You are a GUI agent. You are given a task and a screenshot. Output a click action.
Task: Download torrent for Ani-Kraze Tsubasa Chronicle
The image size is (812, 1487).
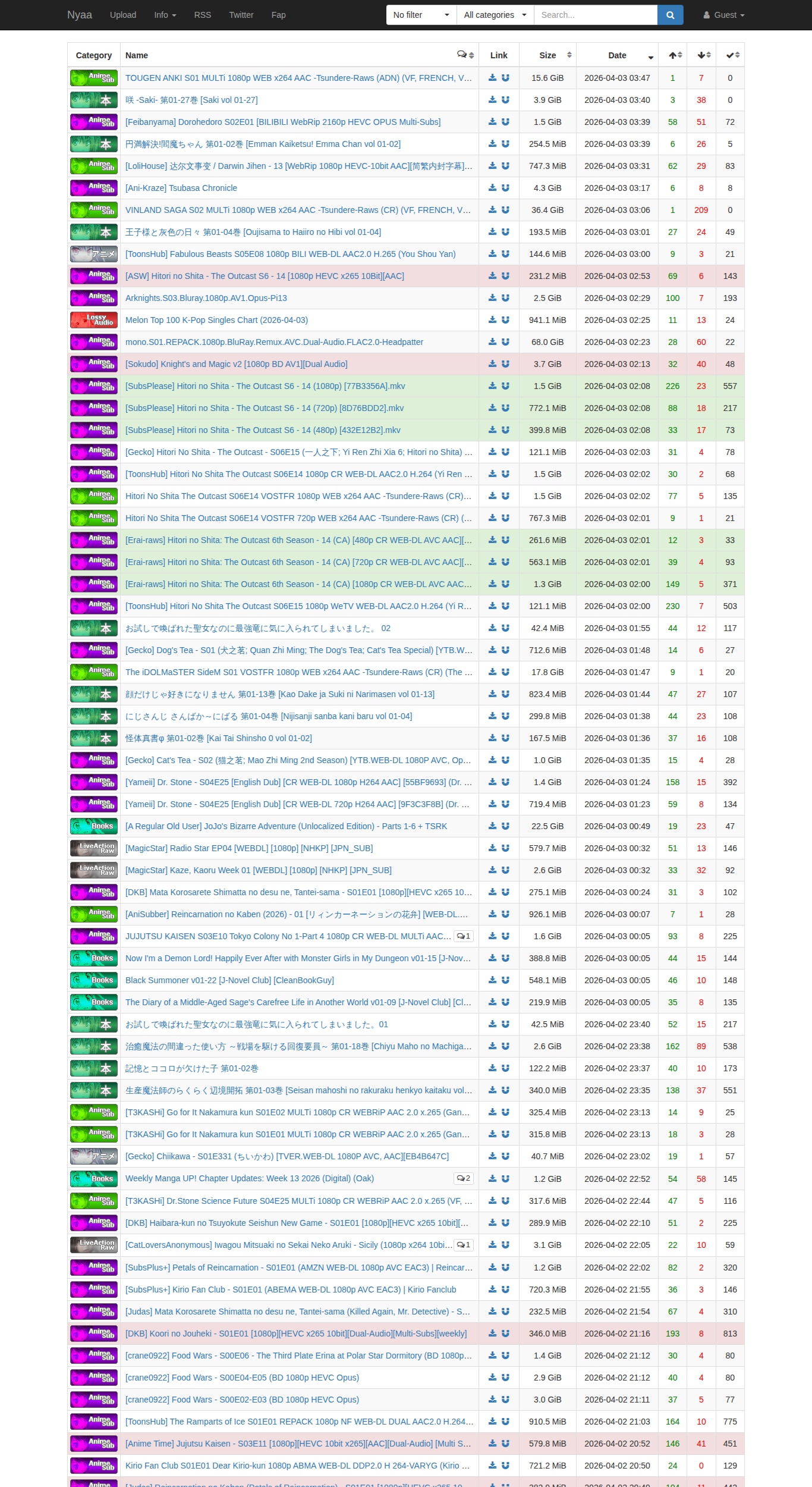point(492,188)
